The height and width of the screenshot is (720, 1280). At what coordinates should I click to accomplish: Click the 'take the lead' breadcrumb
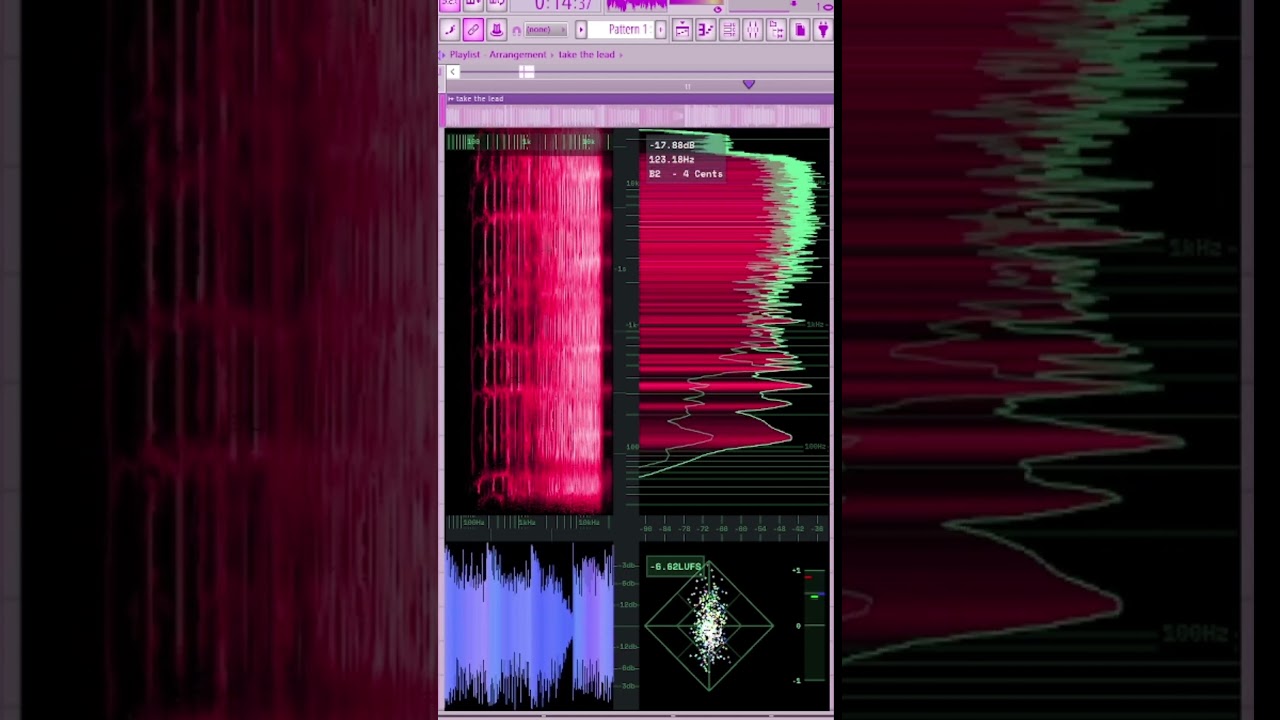586,55
